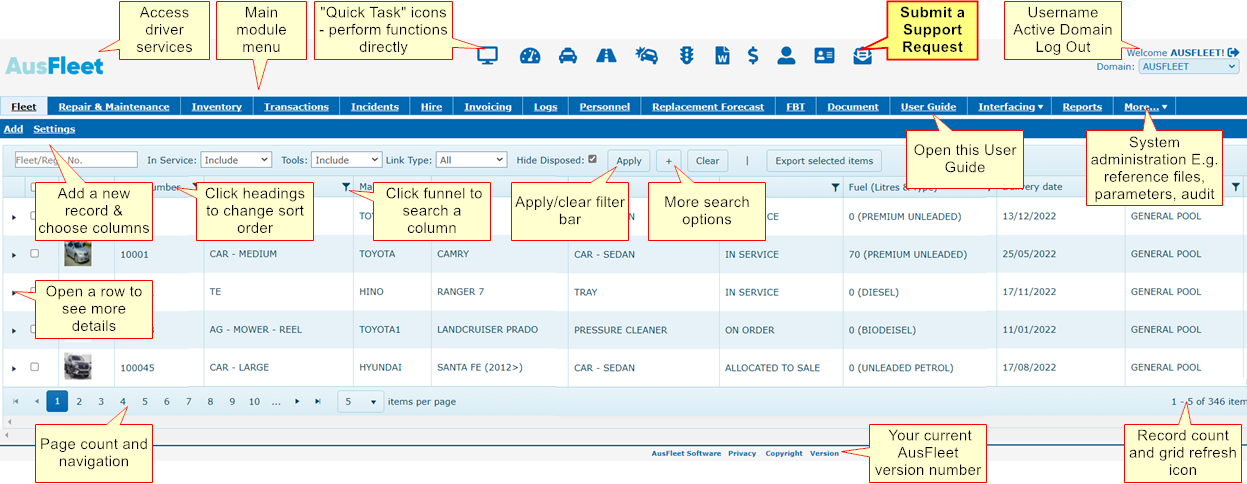
Task: Click the monitor quick task icon
Action: tap(487, 56)
